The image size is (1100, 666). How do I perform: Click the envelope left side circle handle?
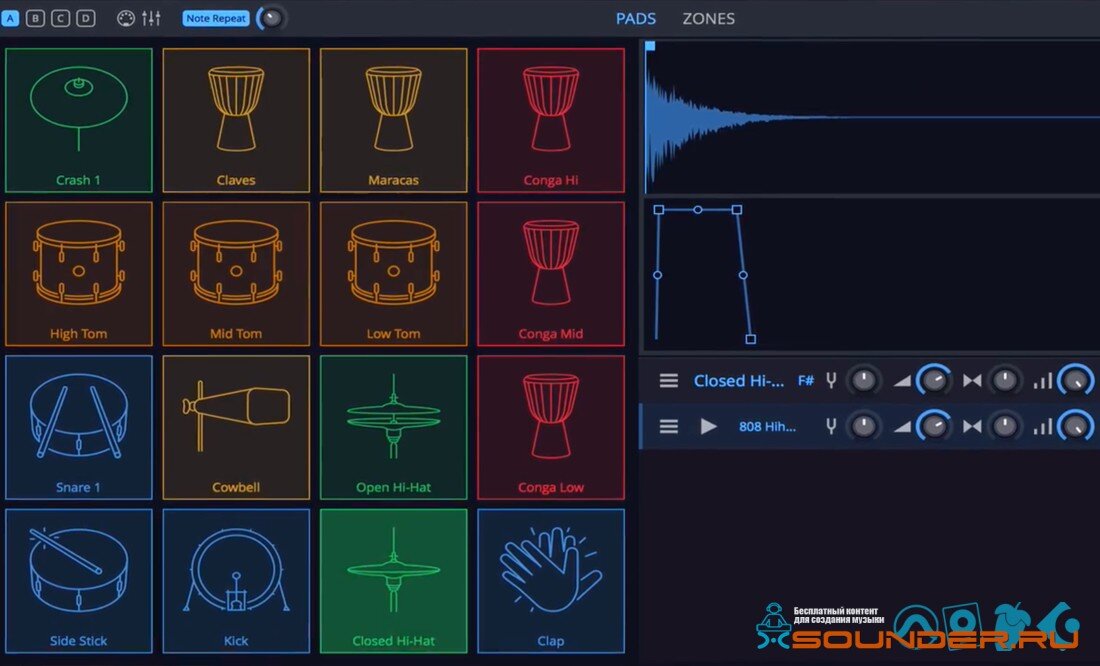pos(657,275)
